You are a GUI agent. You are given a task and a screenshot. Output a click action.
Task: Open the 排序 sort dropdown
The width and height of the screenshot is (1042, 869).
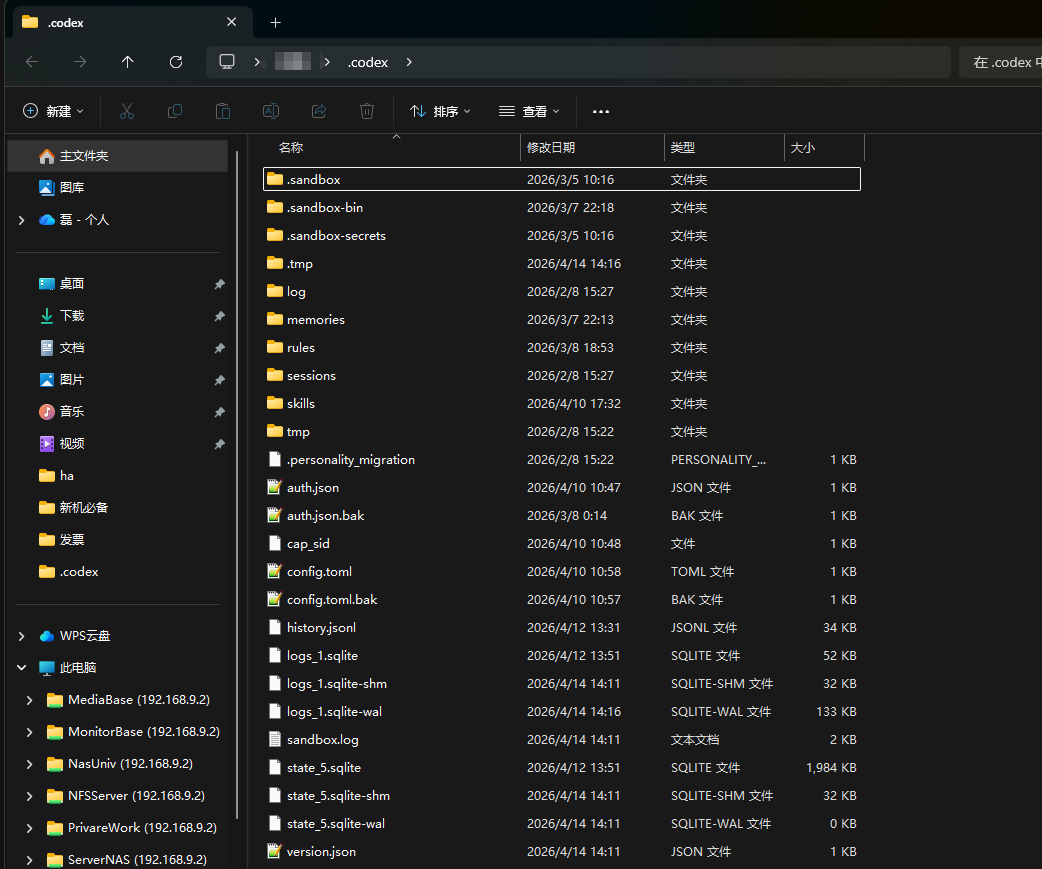tap(441, 111)
